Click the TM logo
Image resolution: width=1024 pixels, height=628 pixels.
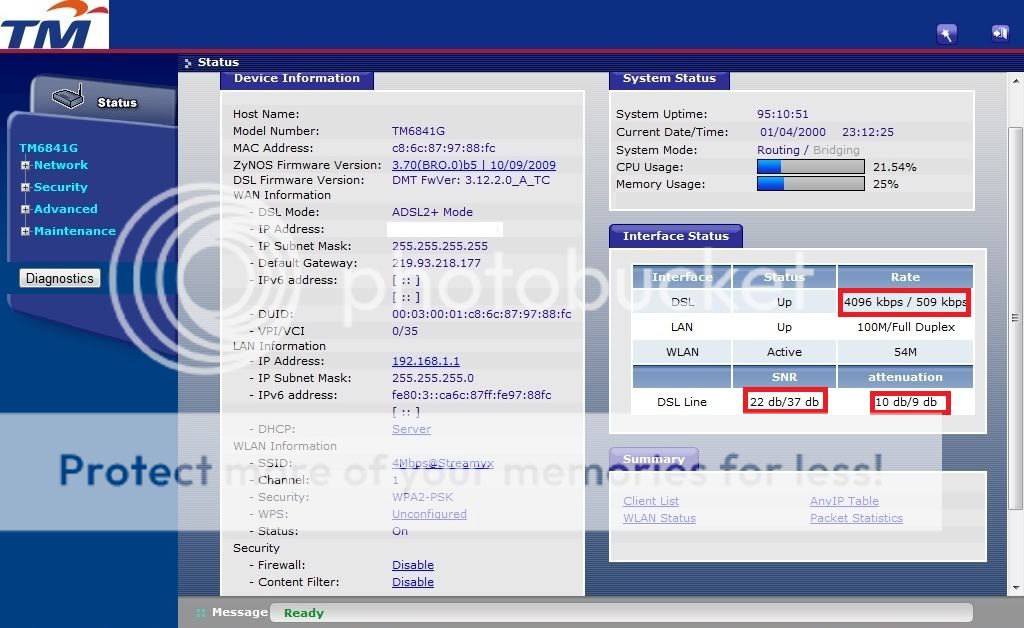53,24
